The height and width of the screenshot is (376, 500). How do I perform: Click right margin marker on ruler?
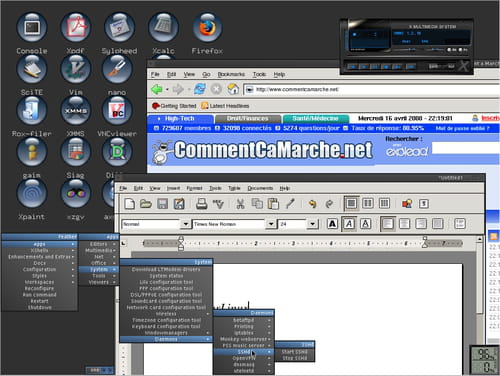[x=425, y=243]
